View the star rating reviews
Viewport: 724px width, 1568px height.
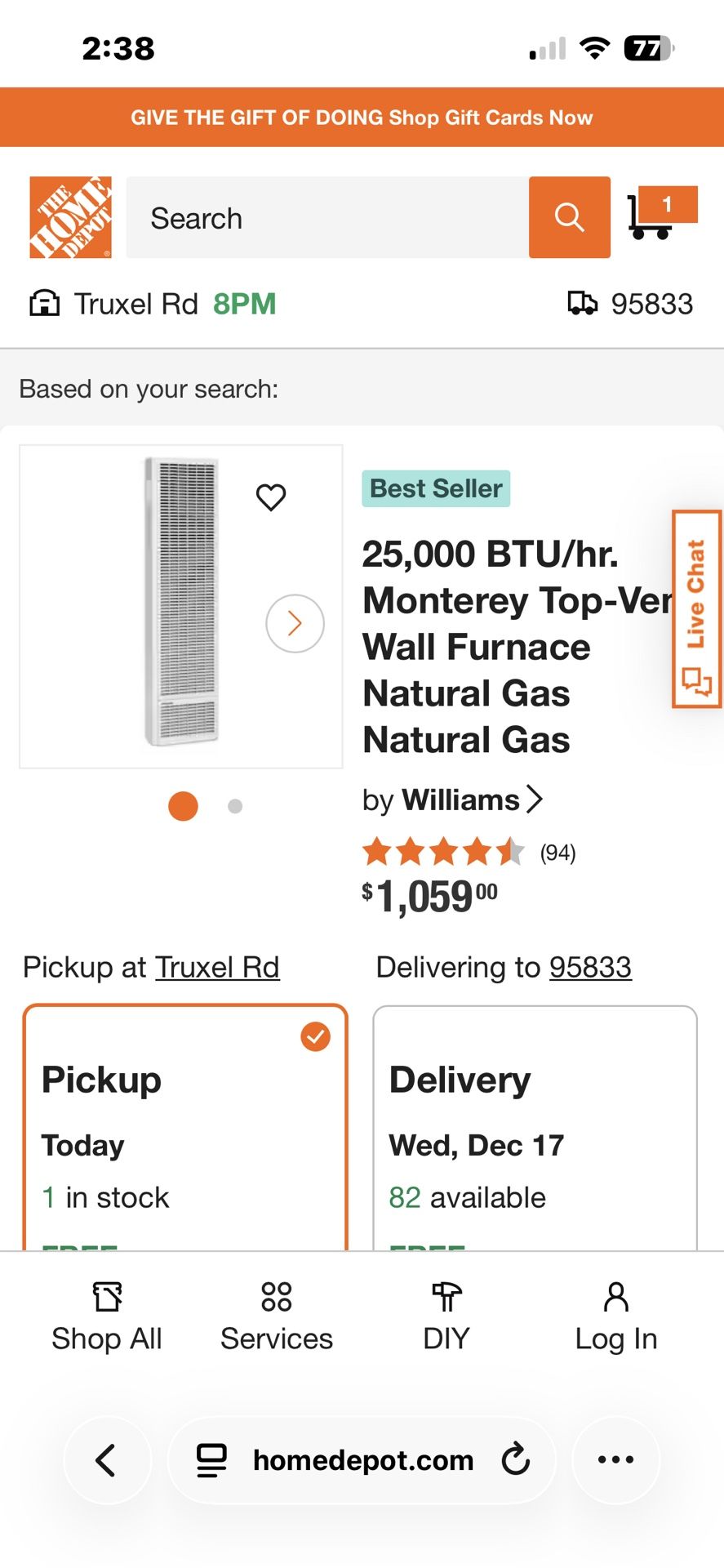coord(443,852)
